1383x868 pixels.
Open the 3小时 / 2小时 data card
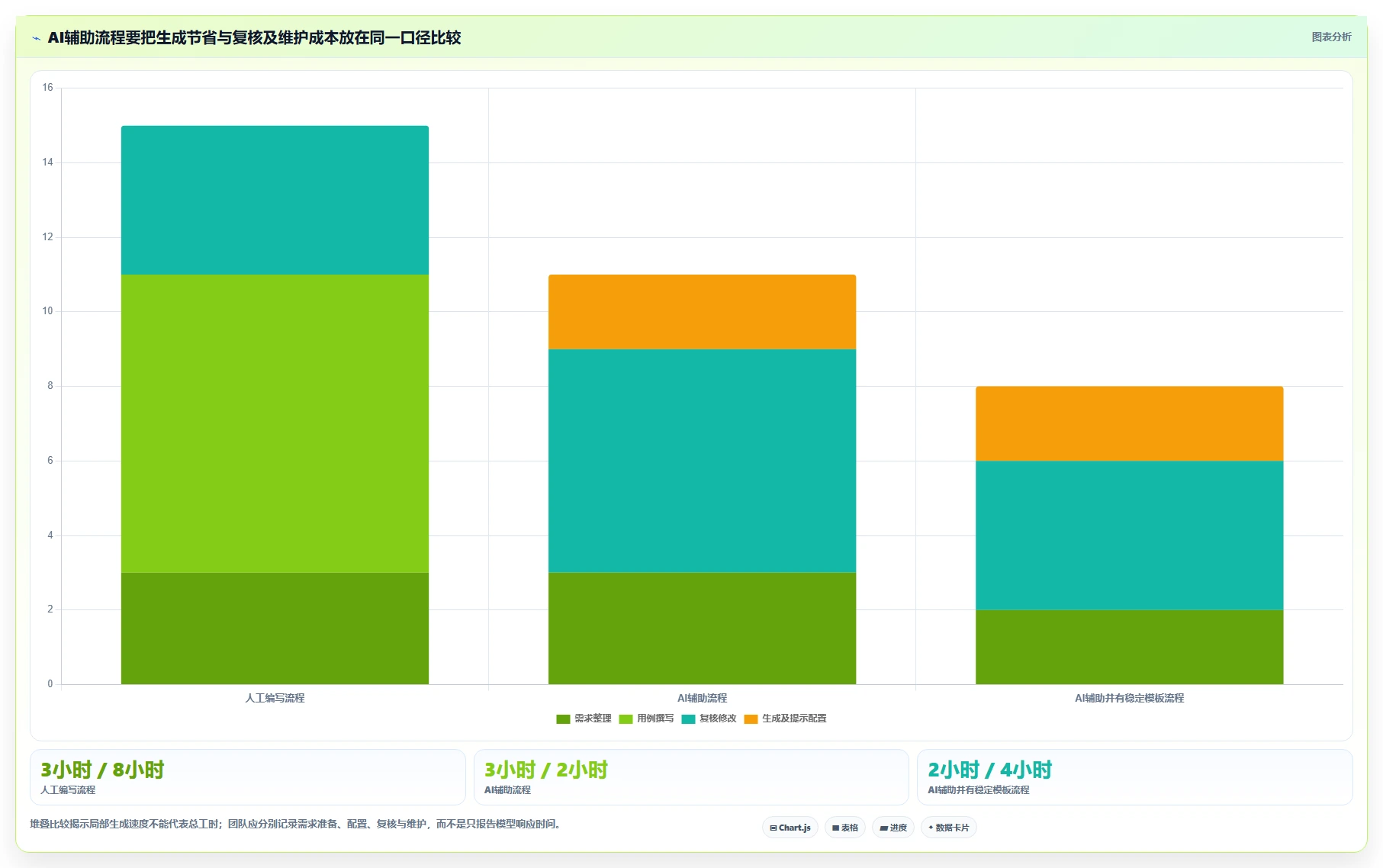pyautogui.click(x=691, y=777)
